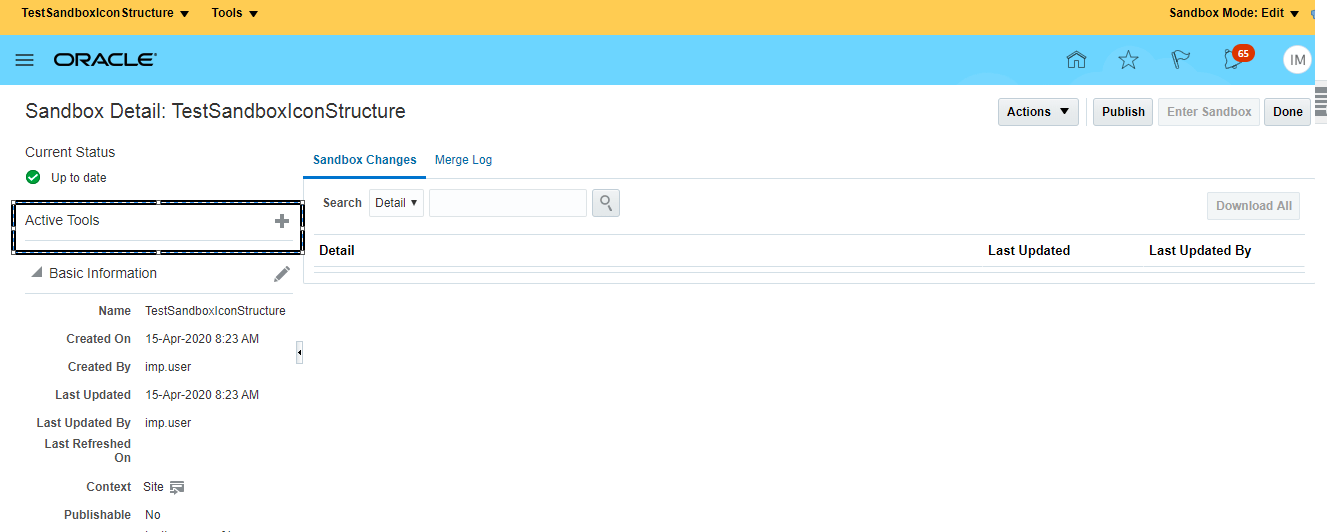Open the Tools menu

235,13
